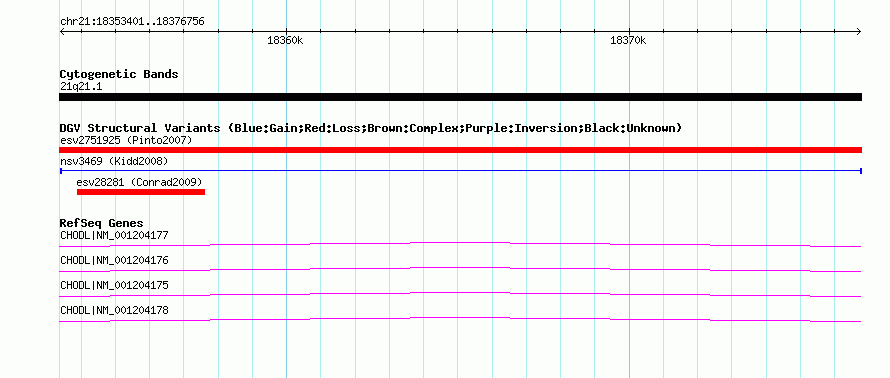Click the 18370k ruler tick label
Image resolution: width=890 pixels, height=378 pixels.
point(628,41)
